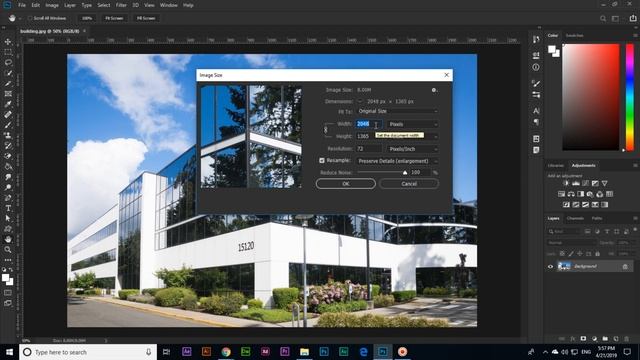
Task: Uncheck the Resample checkbox
Action: 322,160
